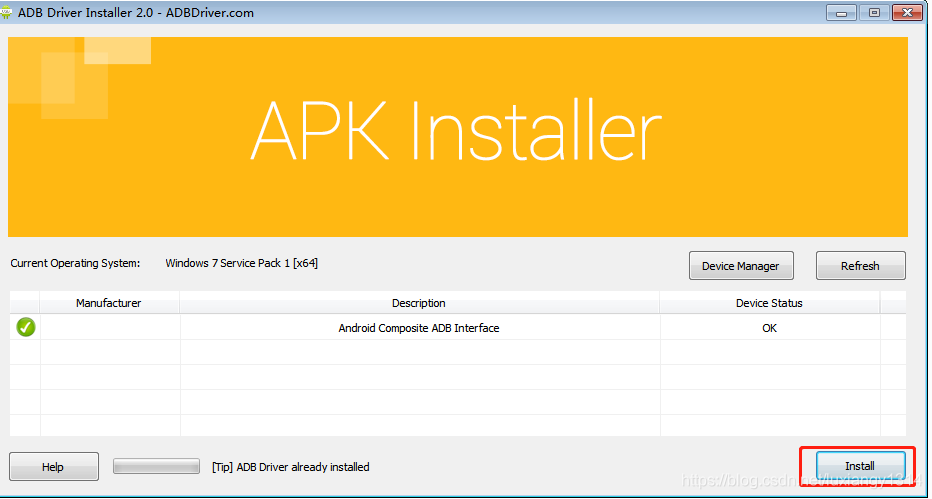Sort by the Description column header
Screen dimensions: 932x499
419,303
